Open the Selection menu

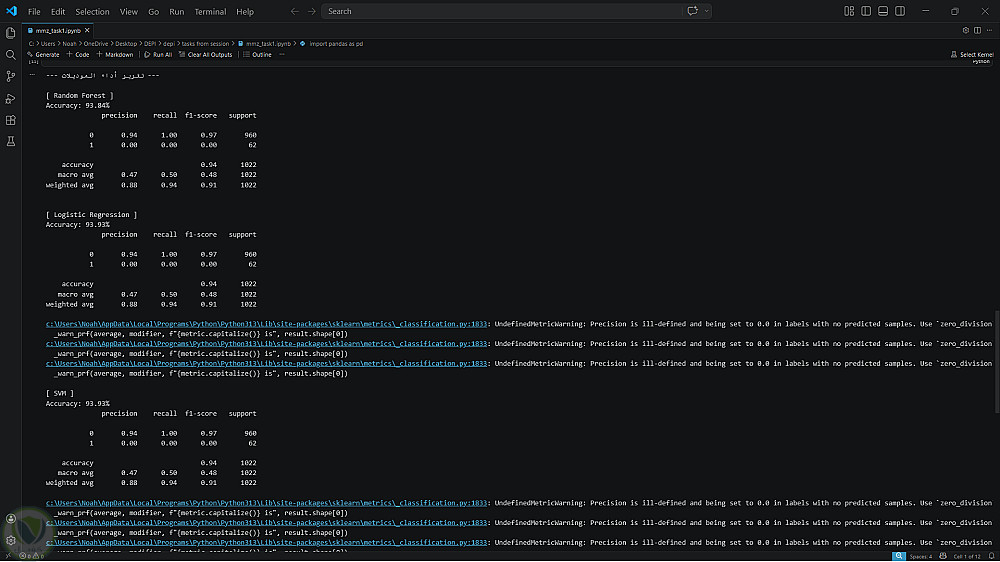92,11
